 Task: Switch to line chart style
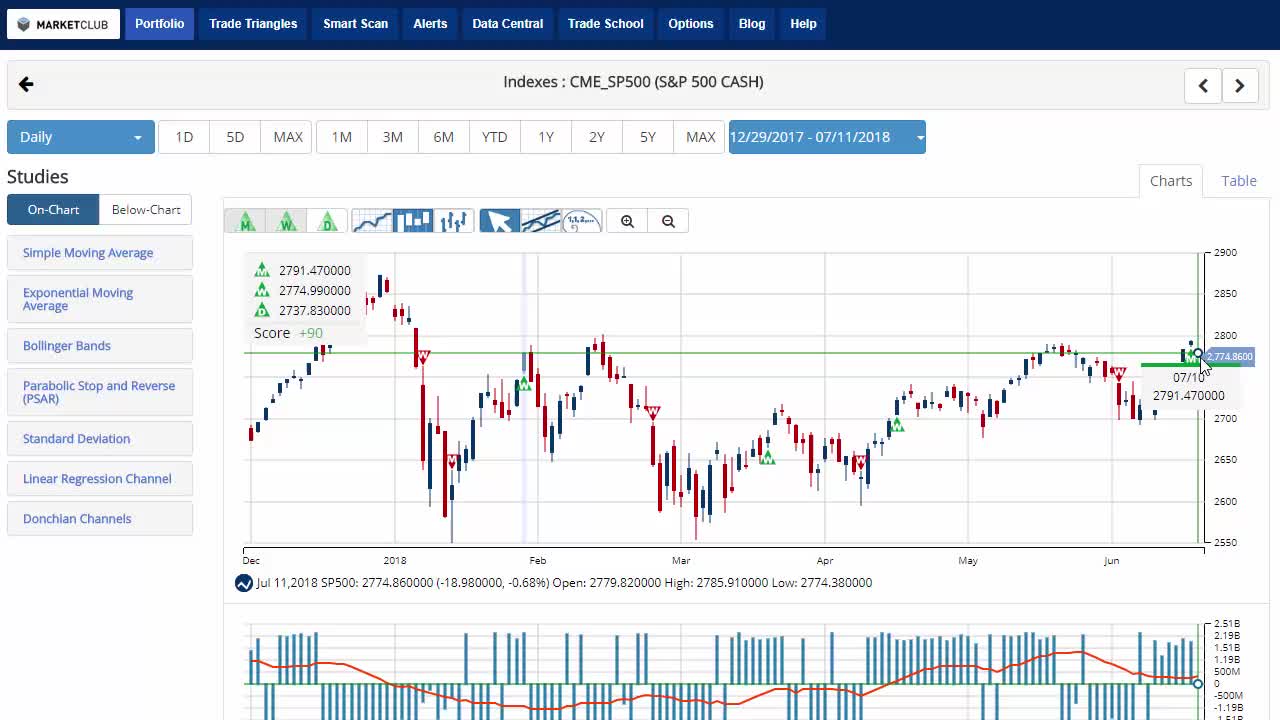(x=372, y=221)
